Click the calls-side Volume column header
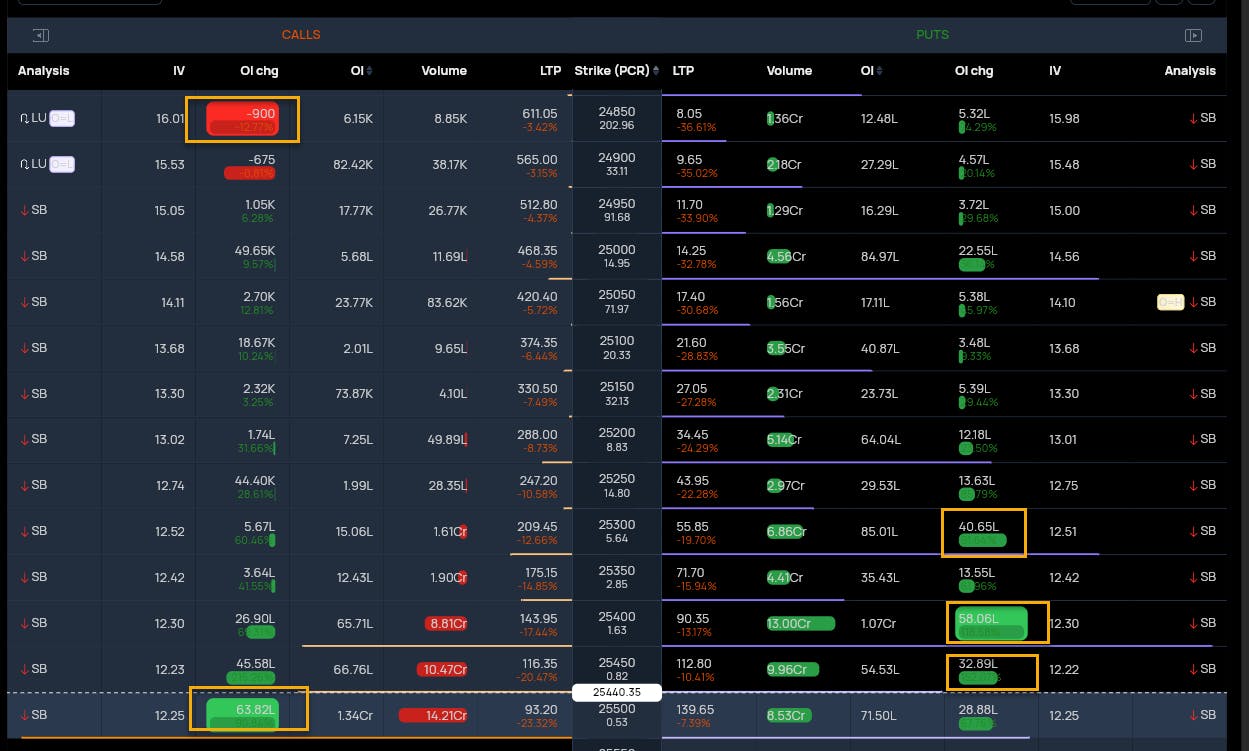The image size is (1249, 751). (444, 71)
